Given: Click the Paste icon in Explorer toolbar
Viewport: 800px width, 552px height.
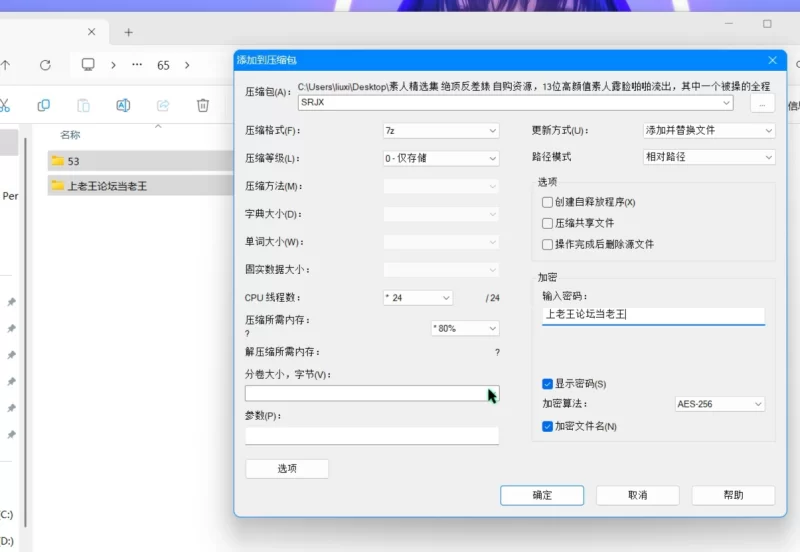Looking at the screenshot, I should (83, 105).
